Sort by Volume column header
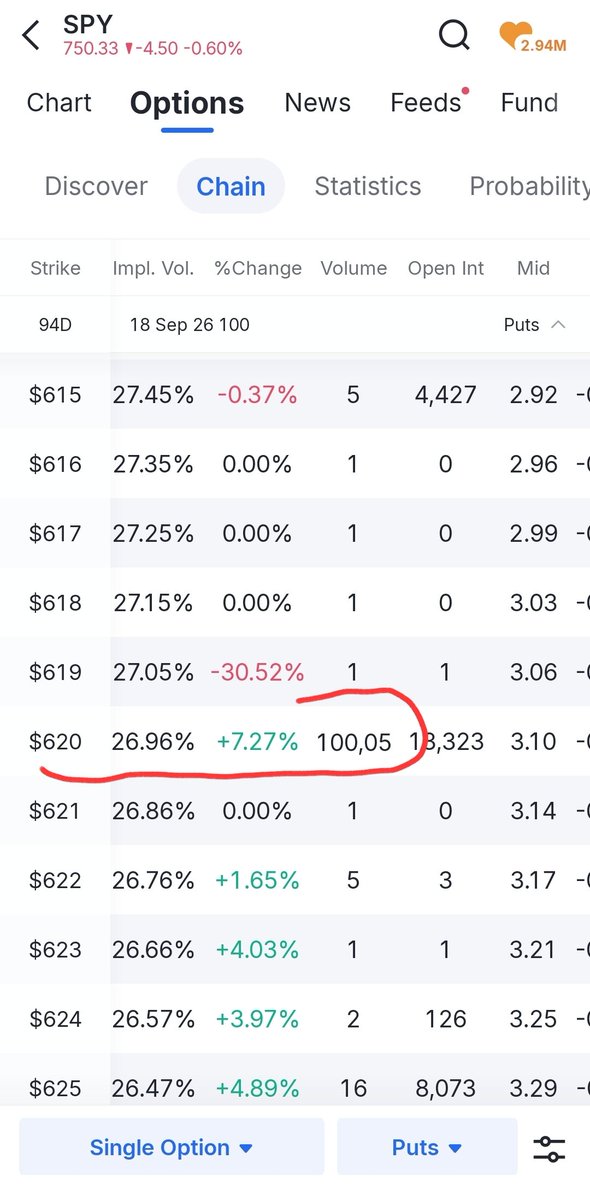 pos(353,268)
